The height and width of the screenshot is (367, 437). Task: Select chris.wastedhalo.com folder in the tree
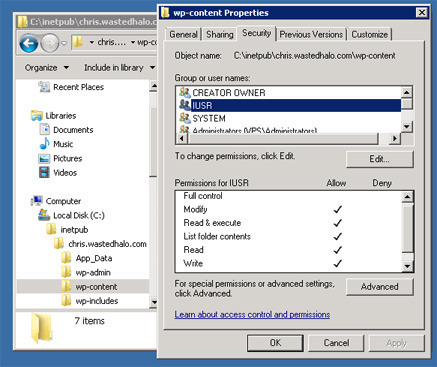click(x=107, y=244)
